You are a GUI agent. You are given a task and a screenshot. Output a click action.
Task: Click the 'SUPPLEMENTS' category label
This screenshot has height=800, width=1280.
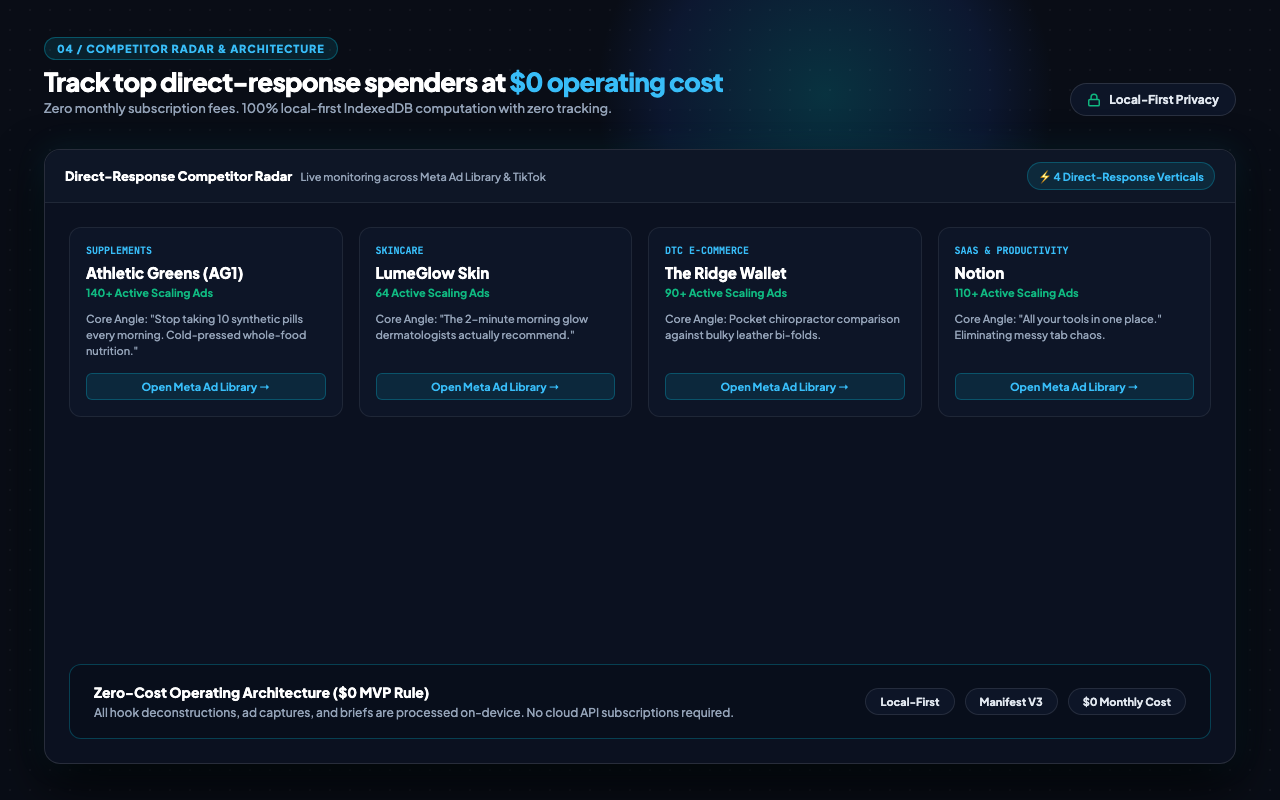119,251
